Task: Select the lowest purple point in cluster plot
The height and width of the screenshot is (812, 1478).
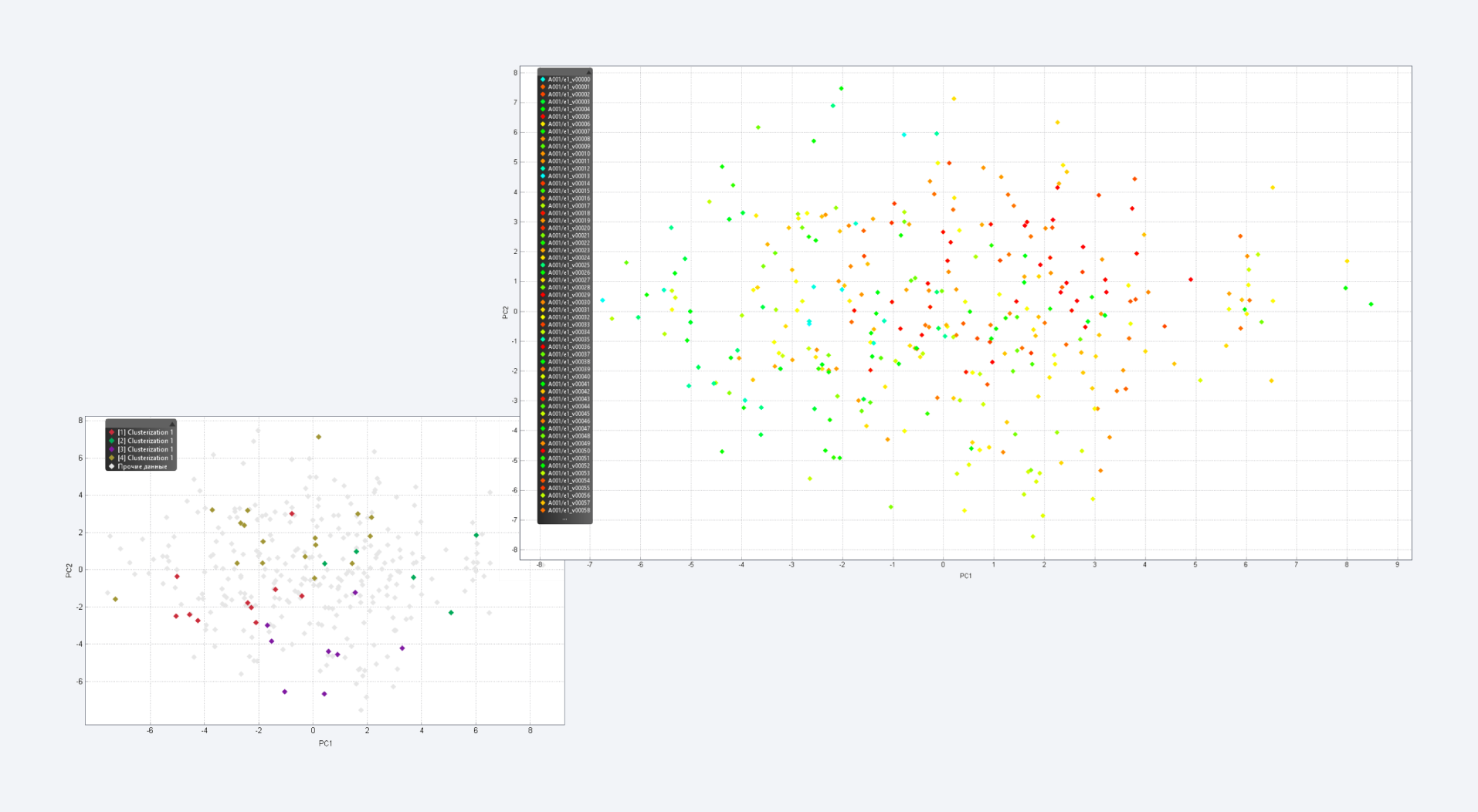Action: (324, 694)
